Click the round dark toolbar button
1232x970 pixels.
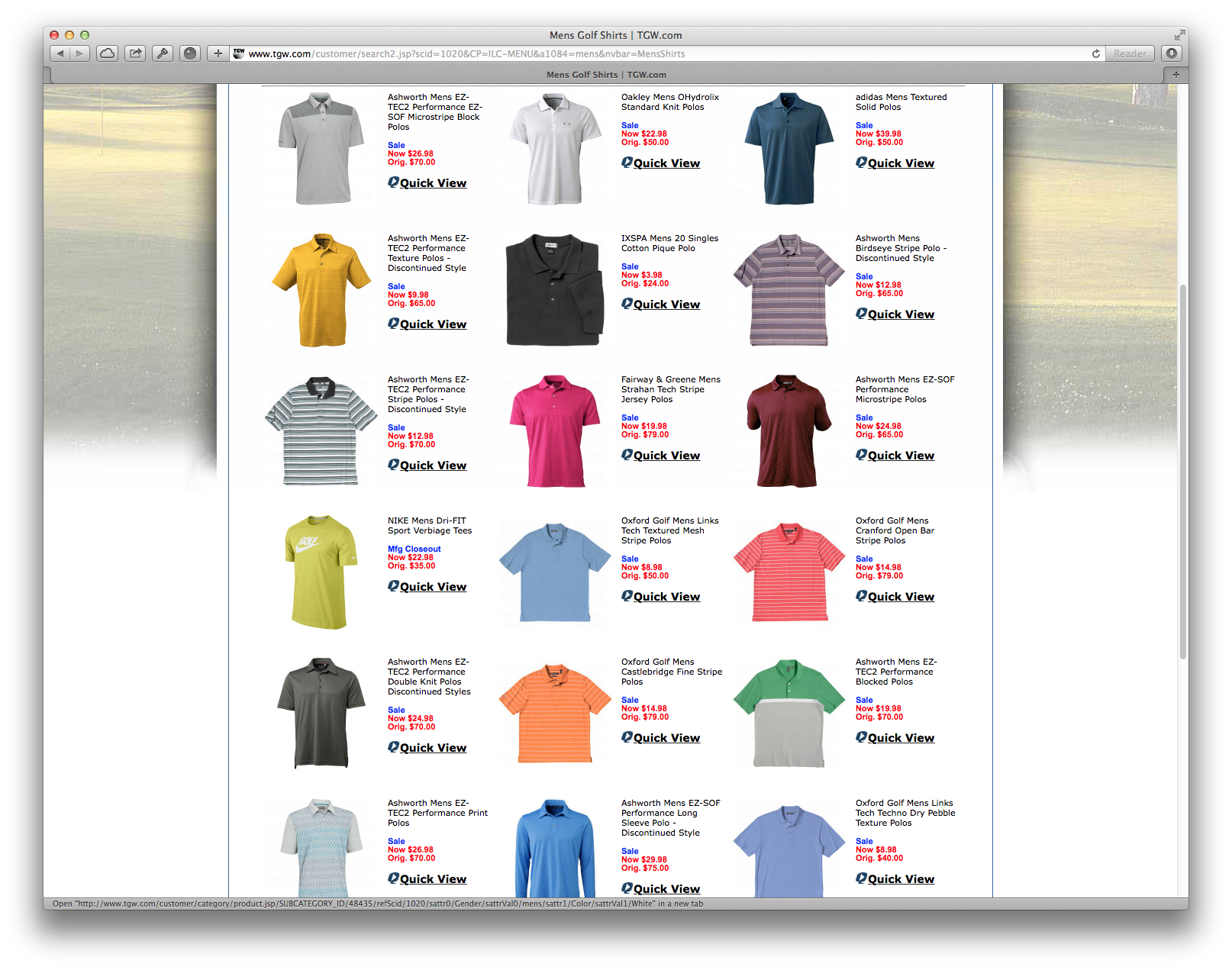coord(190,53)
